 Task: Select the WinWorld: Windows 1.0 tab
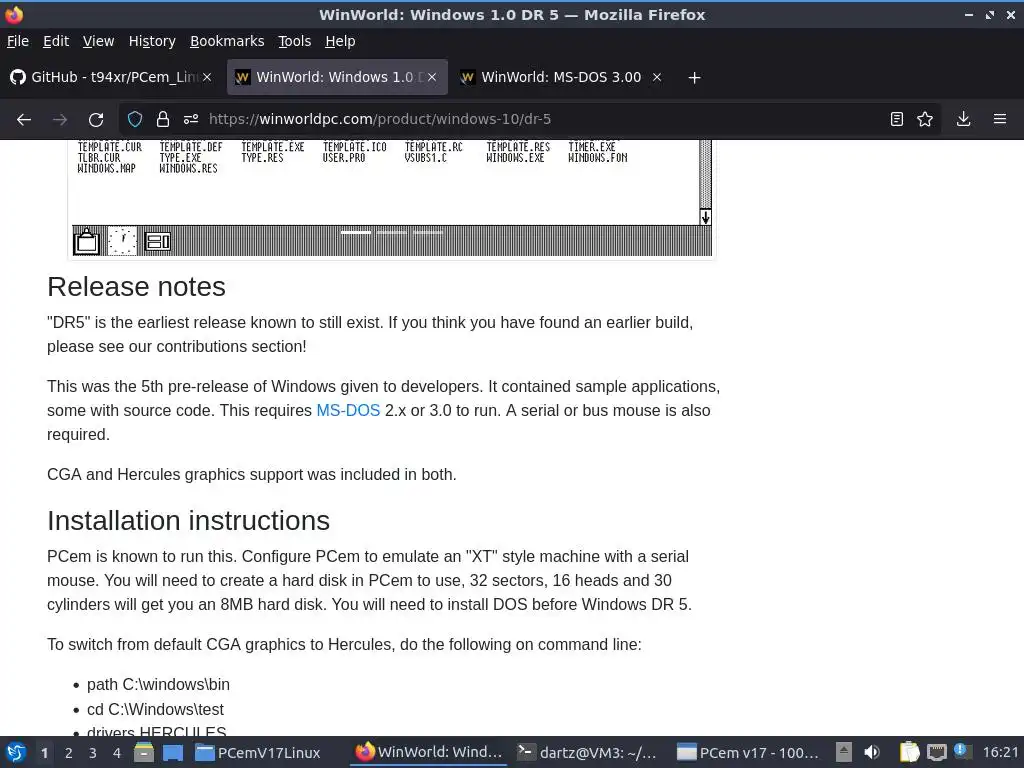coord(337,77)
